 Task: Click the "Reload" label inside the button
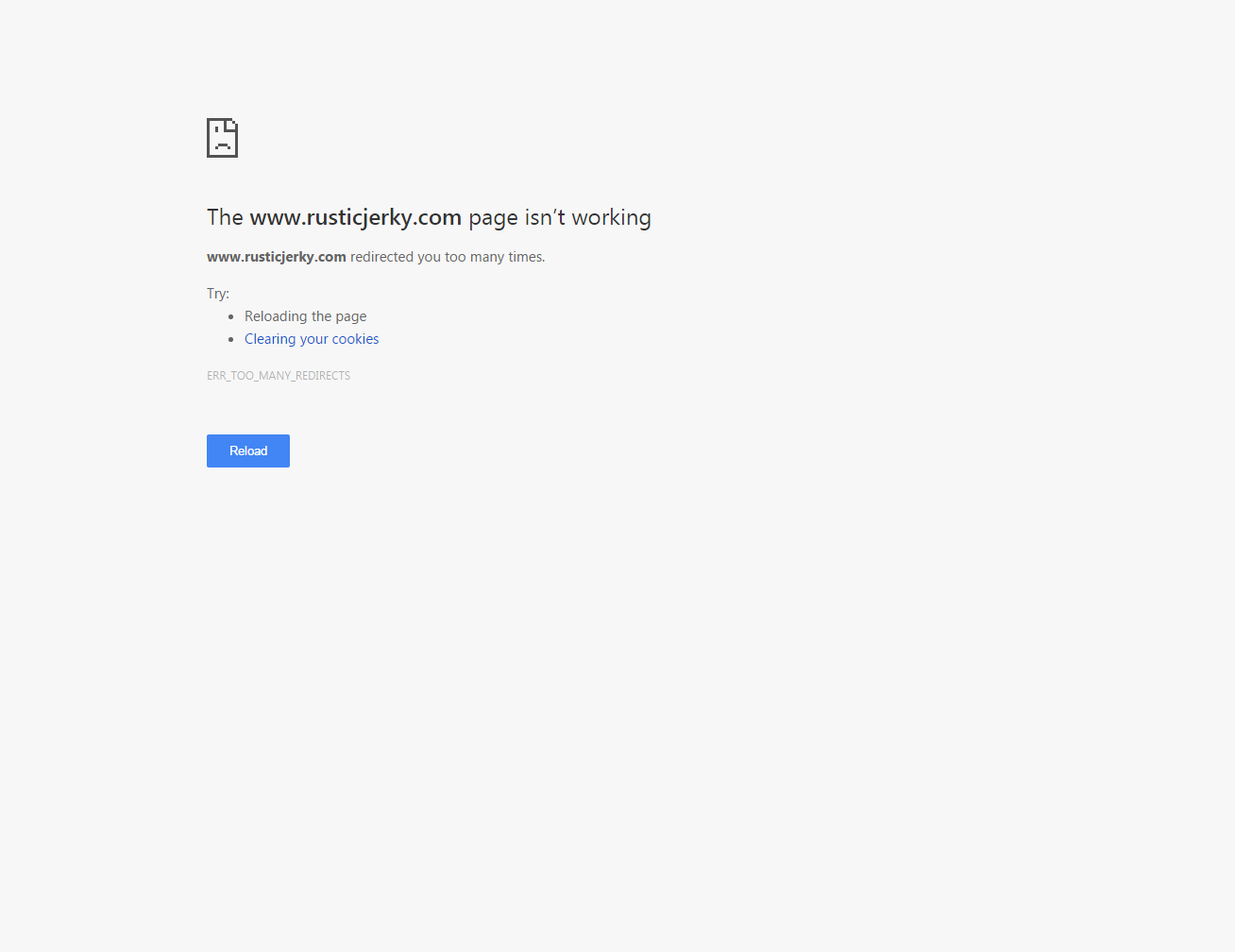pyautogui.click(x=248, y=450)
